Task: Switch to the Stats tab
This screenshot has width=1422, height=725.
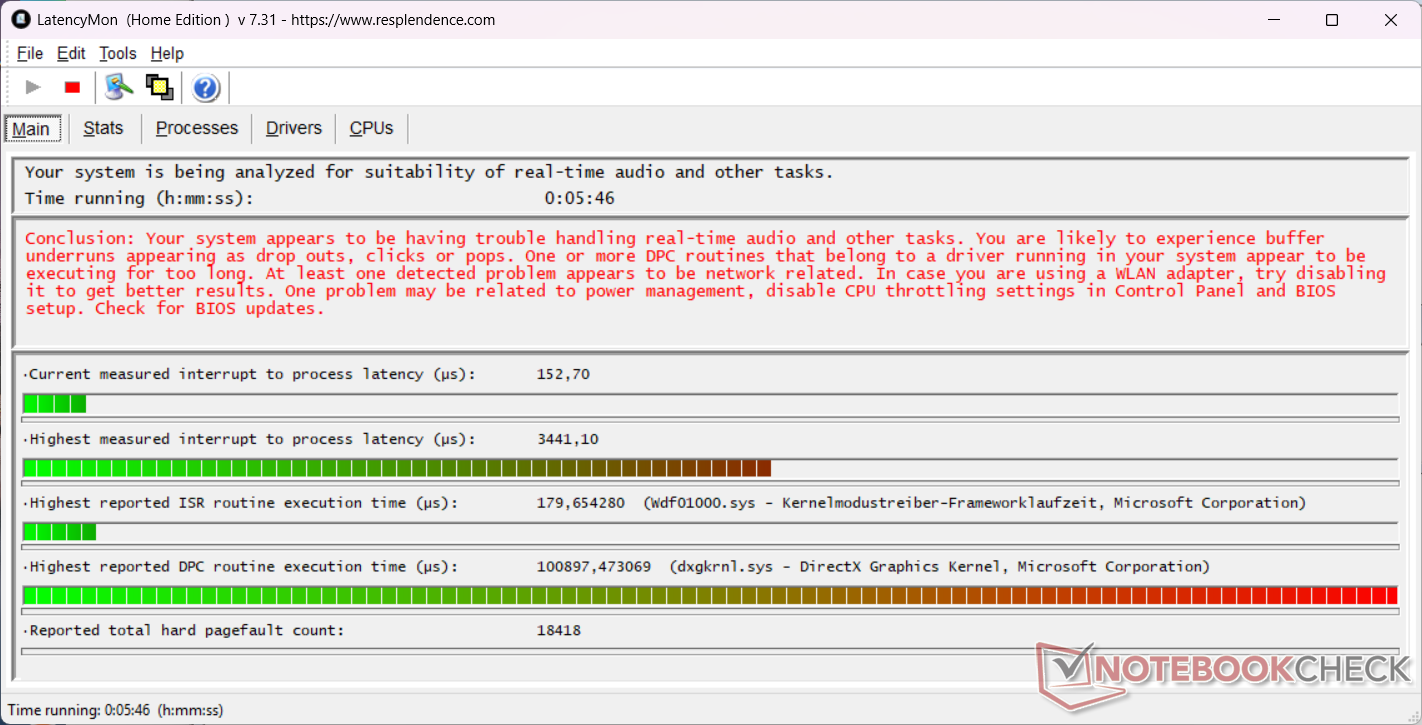Action: point(103,128)
